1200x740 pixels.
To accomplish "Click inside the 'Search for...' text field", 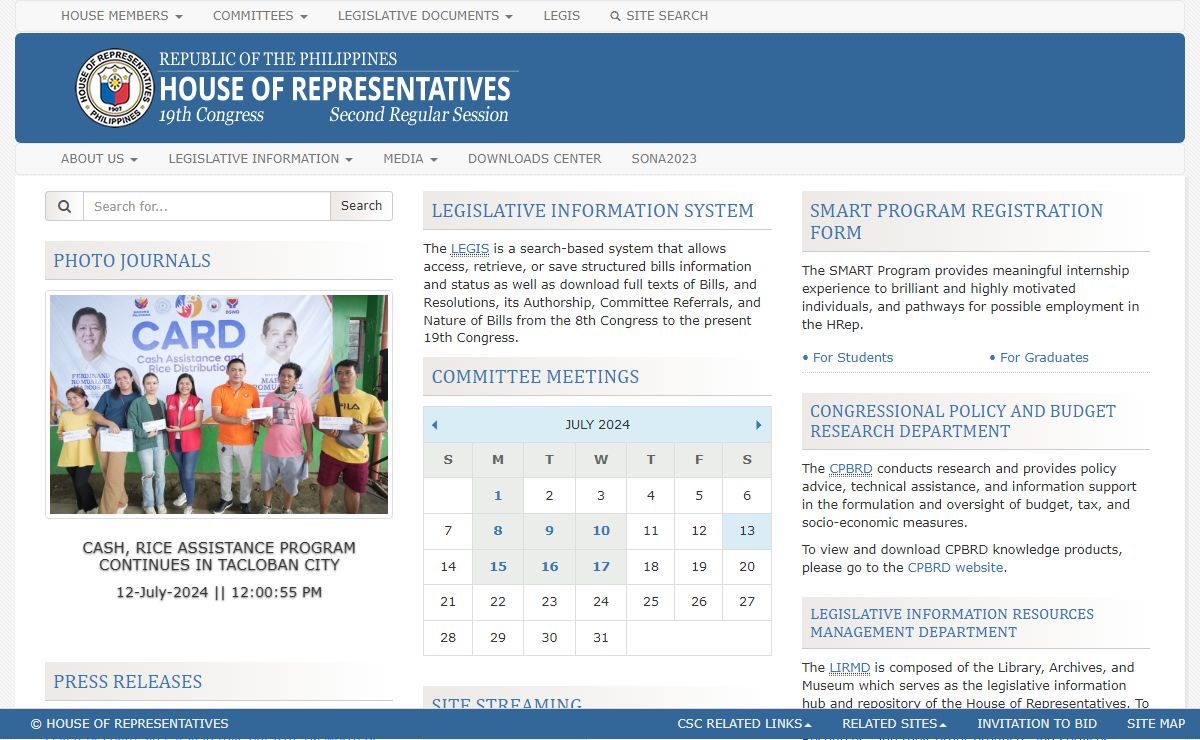I will (206, 206).
